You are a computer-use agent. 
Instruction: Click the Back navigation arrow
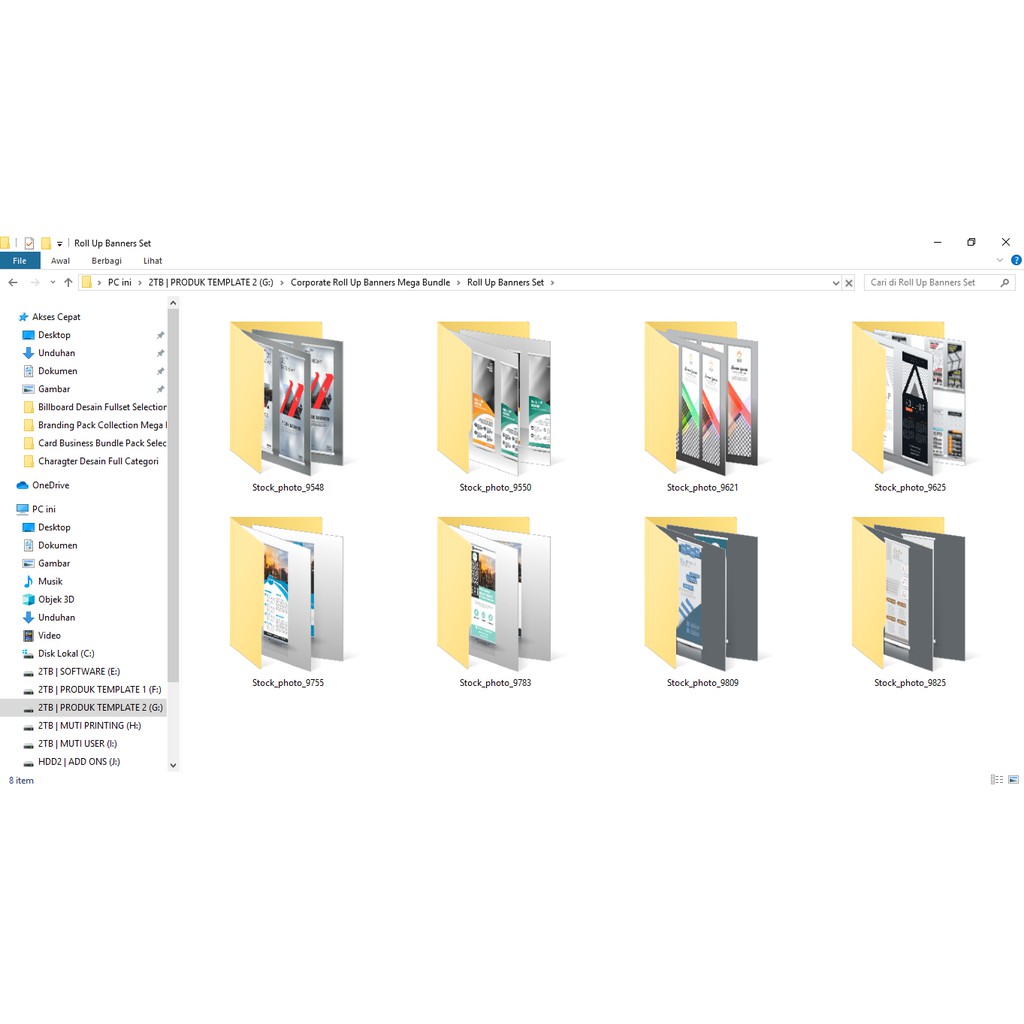(13, 283)
